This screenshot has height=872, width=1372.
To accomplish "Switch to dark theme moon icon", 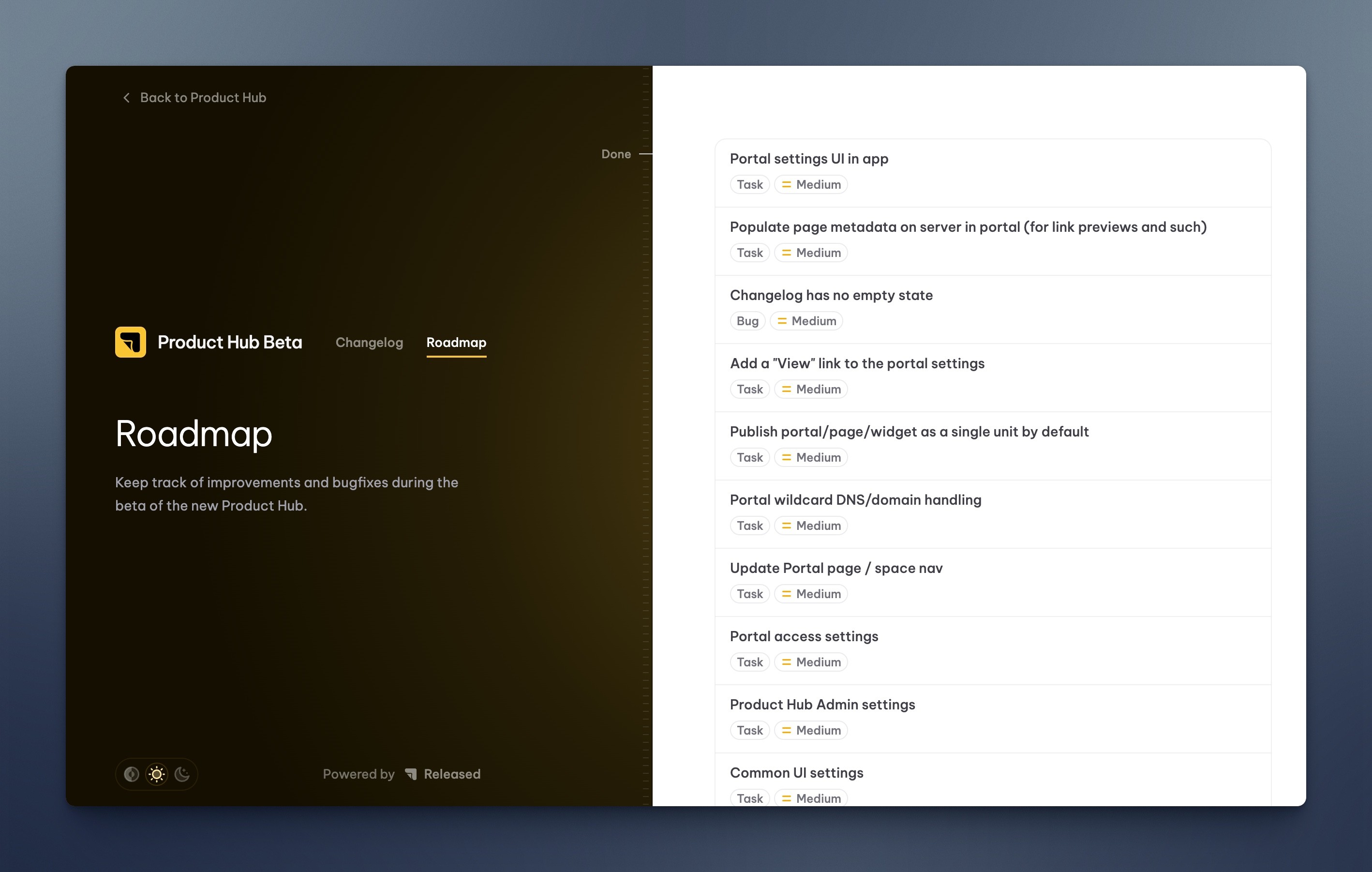I will click(182, 774).
